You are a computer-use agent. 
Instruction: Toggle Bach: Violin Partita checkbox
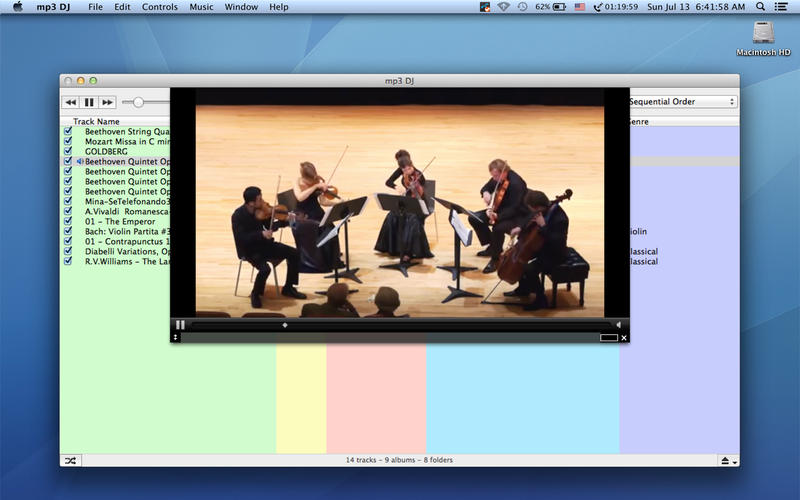68,231
